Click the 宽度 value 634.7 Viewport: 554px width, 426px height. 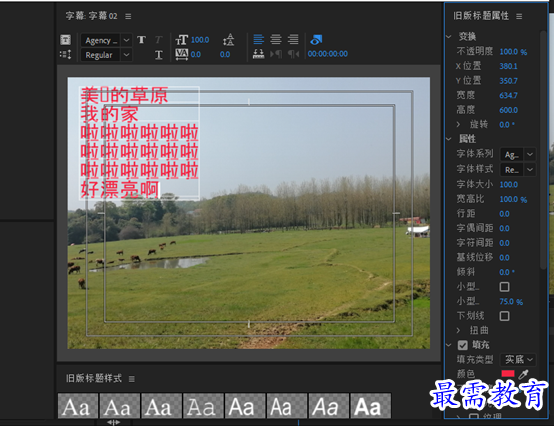508,95
